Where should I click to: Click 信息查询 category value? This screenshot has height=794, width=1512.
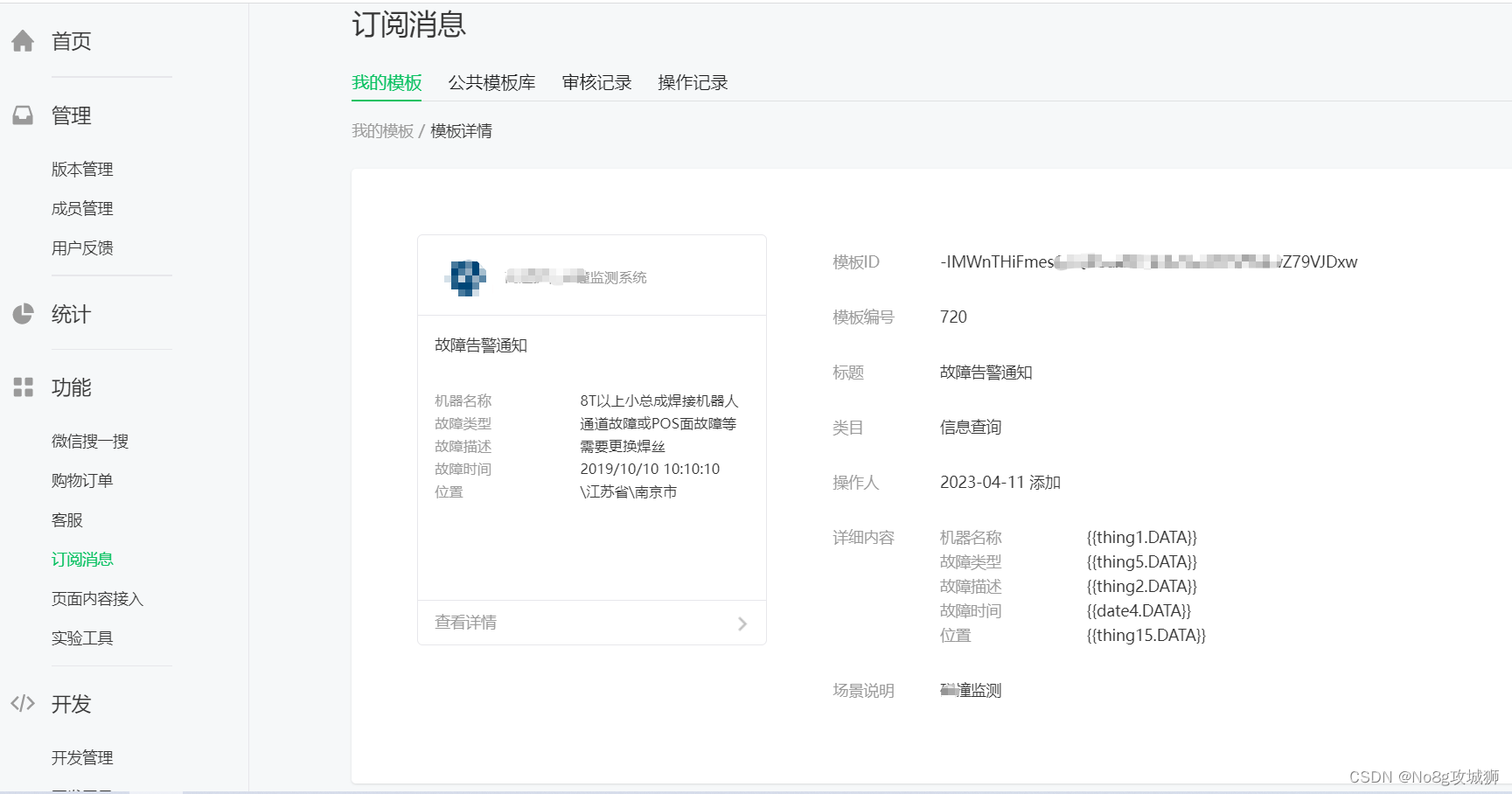coord(971,428)
